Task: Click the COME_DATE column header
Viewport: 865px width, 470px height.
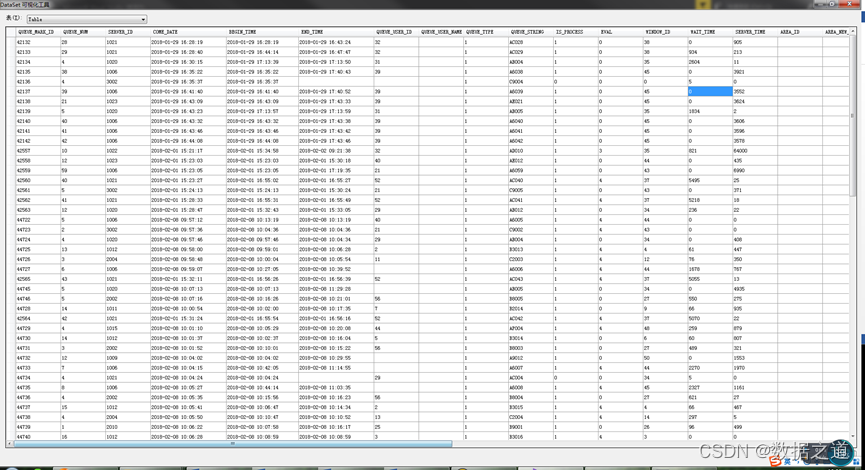Action: click(x=188, y=32)
